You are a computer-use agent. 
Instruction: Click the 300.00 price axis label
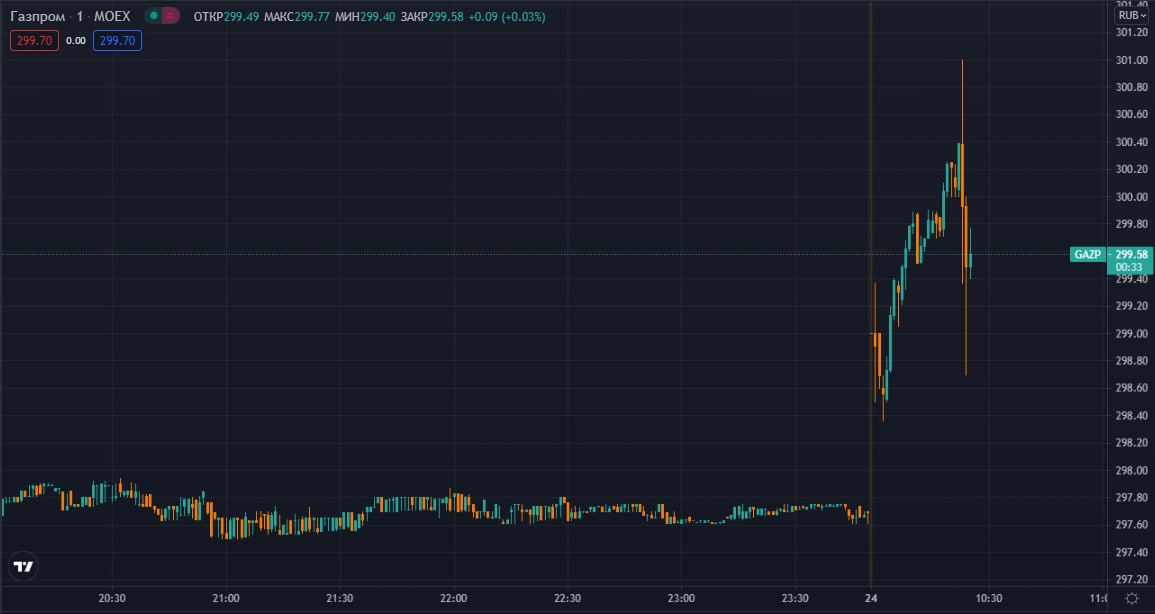(x=1131, y=197)
